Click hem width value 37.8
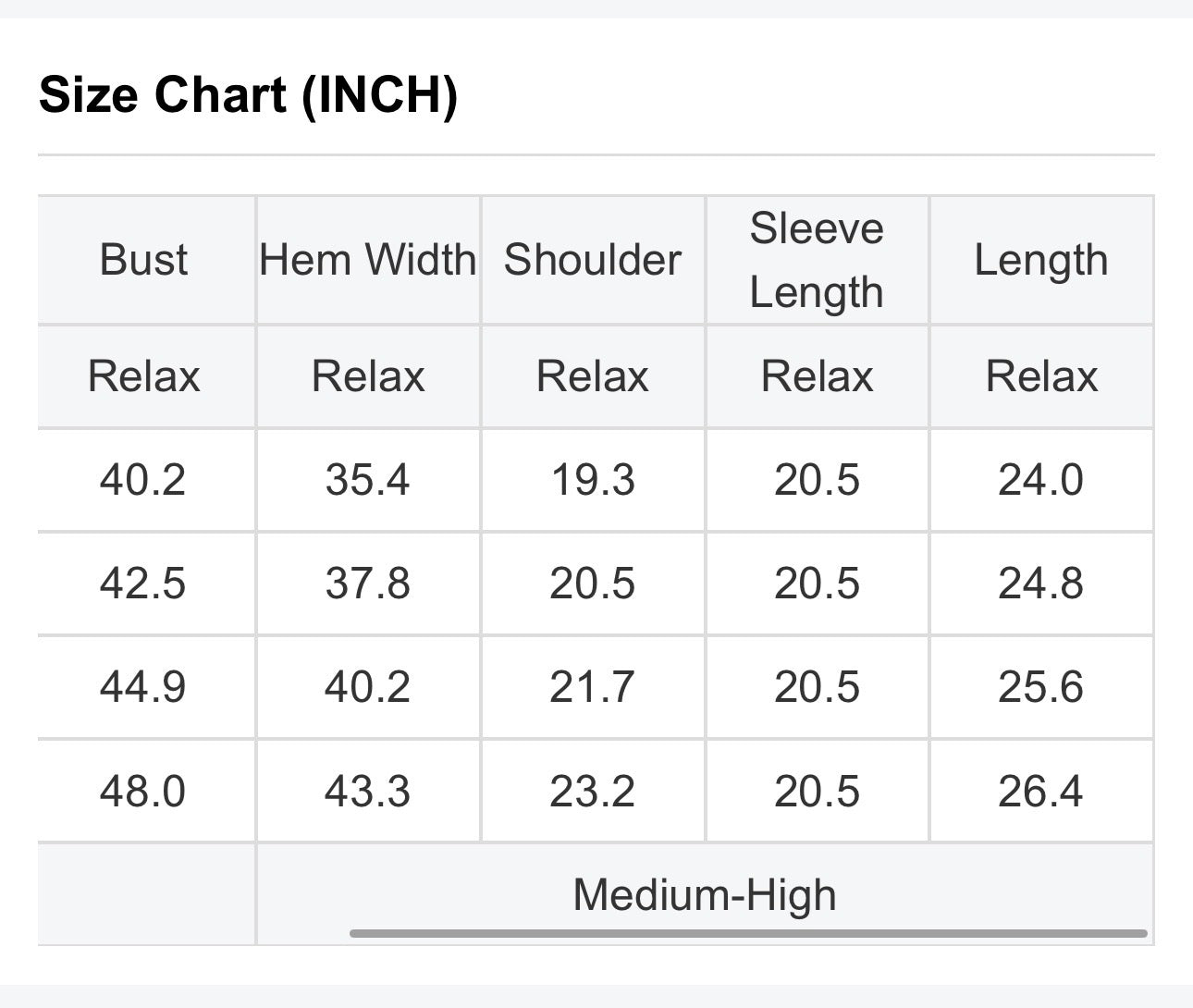The height and width of the screenshot is (1008, 1193). coord(368,584)
